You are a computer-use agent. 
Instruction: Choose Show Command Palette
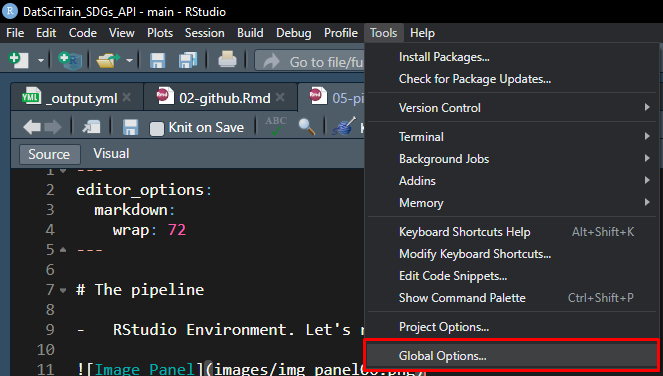[512, 298]
